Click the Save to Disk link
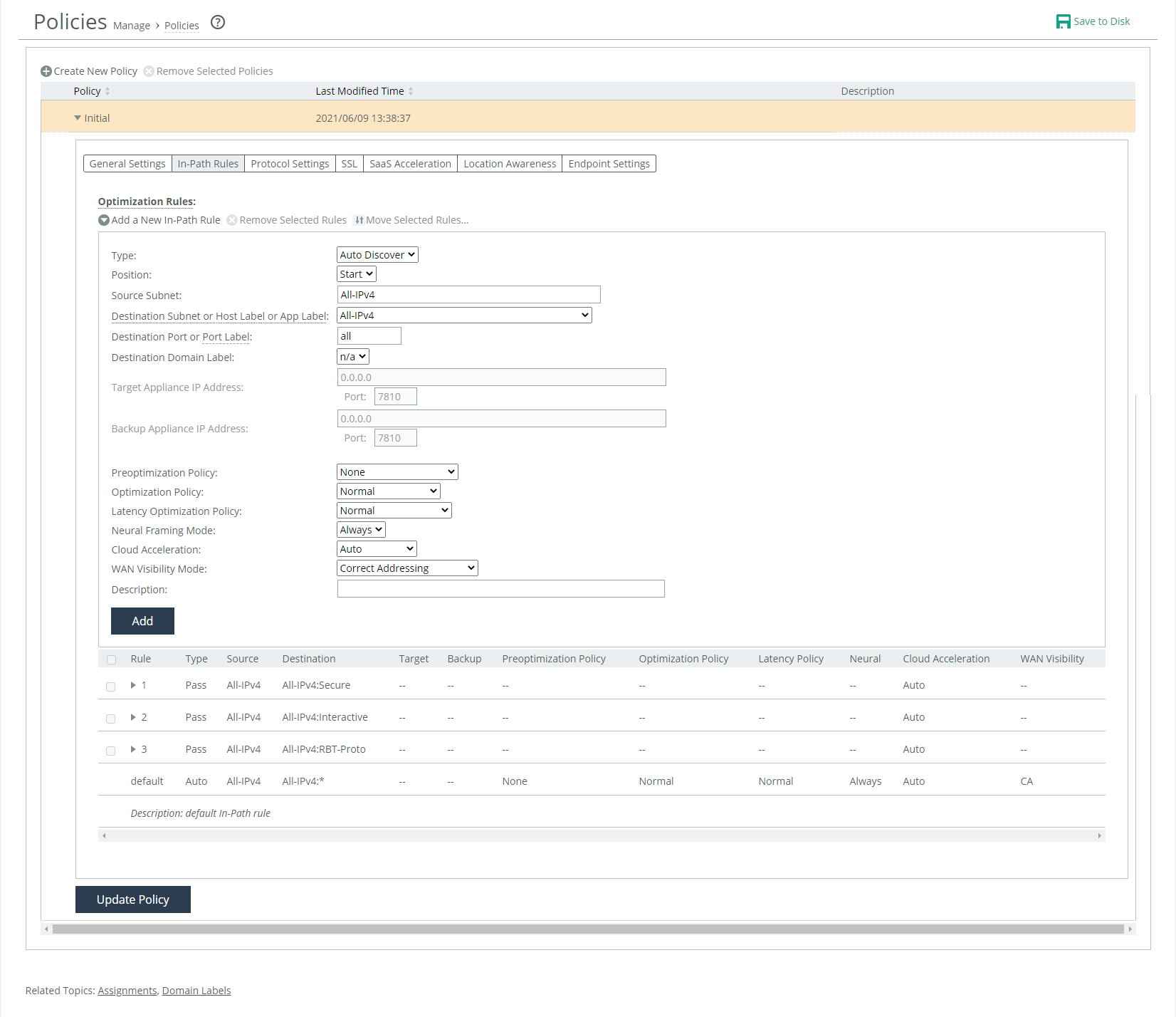The height and width of the screenshot is (1017, 1176). (x=1101, y=21)
